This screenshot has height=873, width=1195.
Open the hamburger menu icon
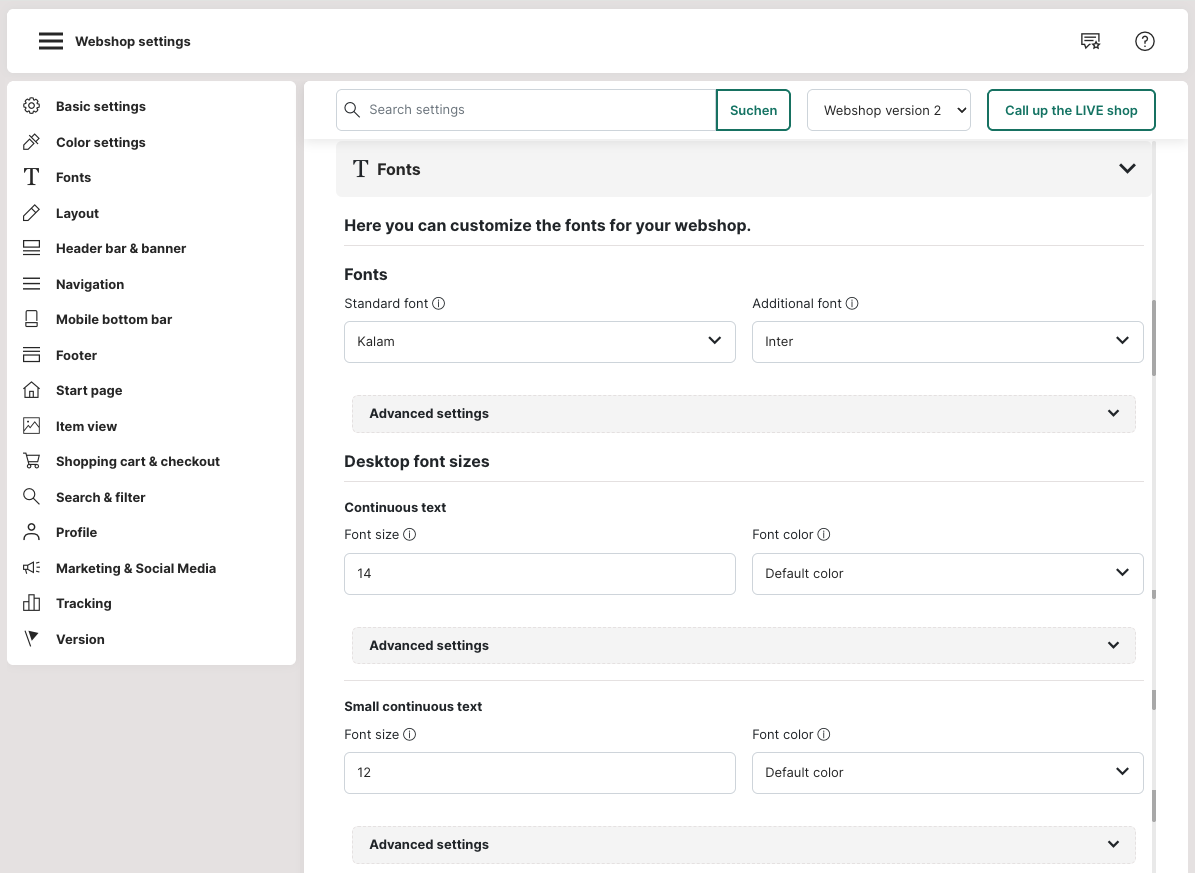pyautogui.click(x=51, y=41)
